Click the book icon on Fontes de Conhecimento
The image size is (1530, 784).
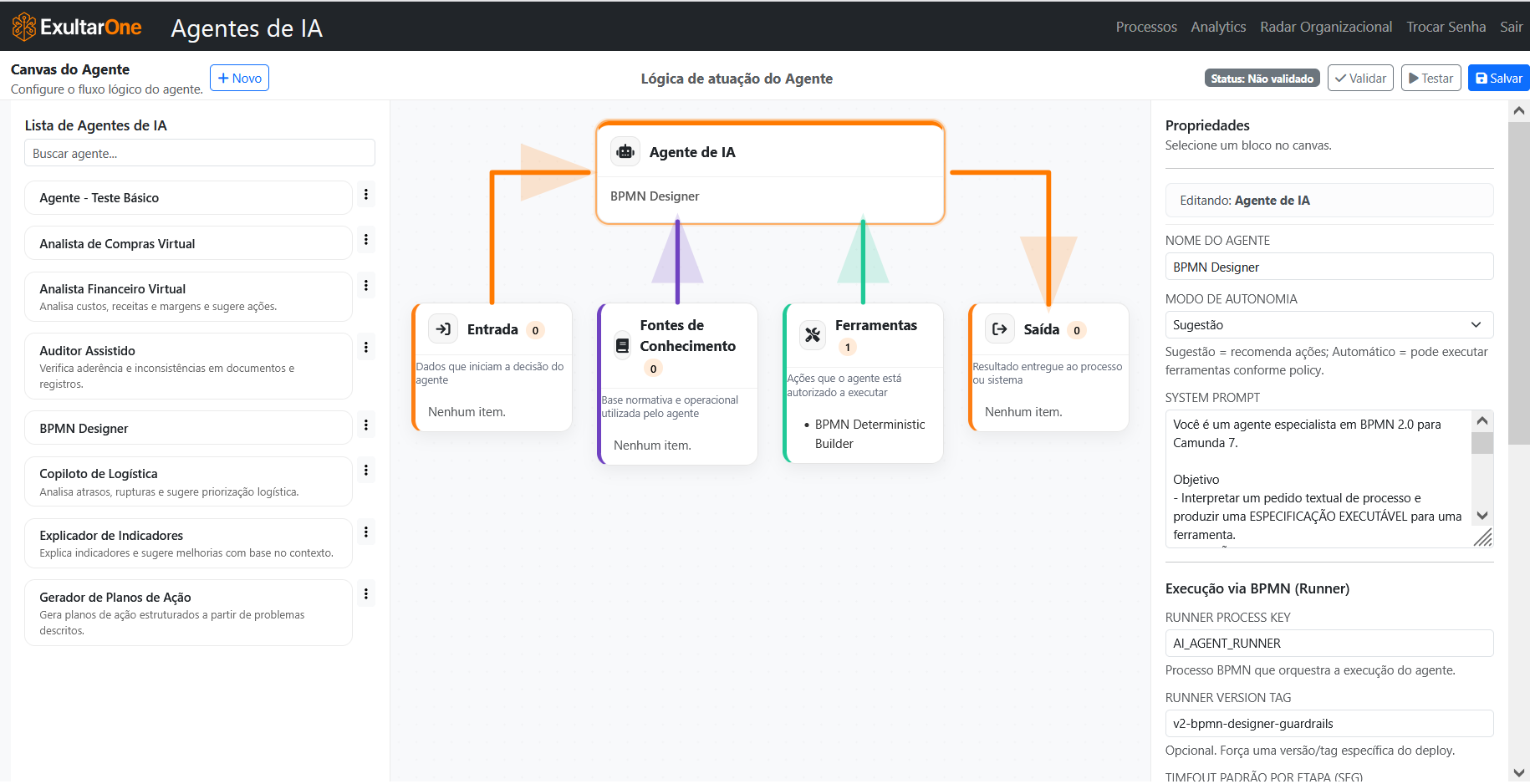click(621, 345)
